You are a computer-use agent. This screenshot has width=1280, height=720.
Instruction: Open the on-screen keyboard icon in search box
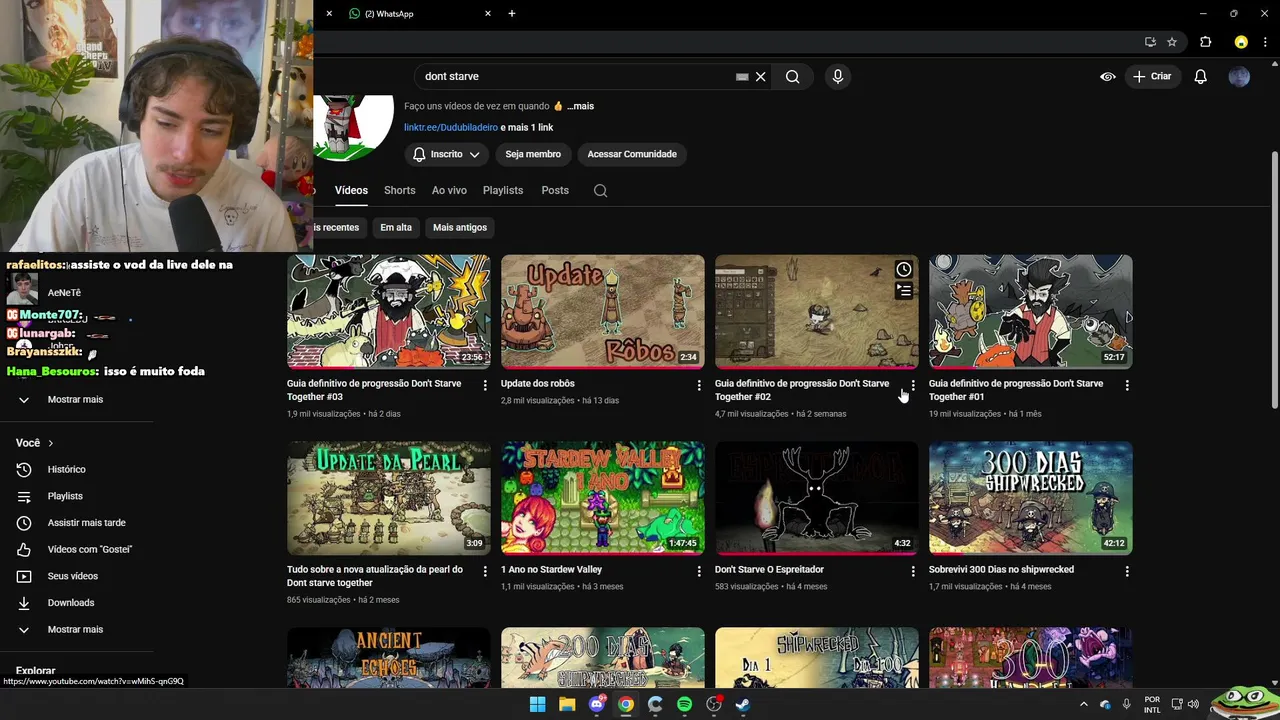(x=742, y=76)
